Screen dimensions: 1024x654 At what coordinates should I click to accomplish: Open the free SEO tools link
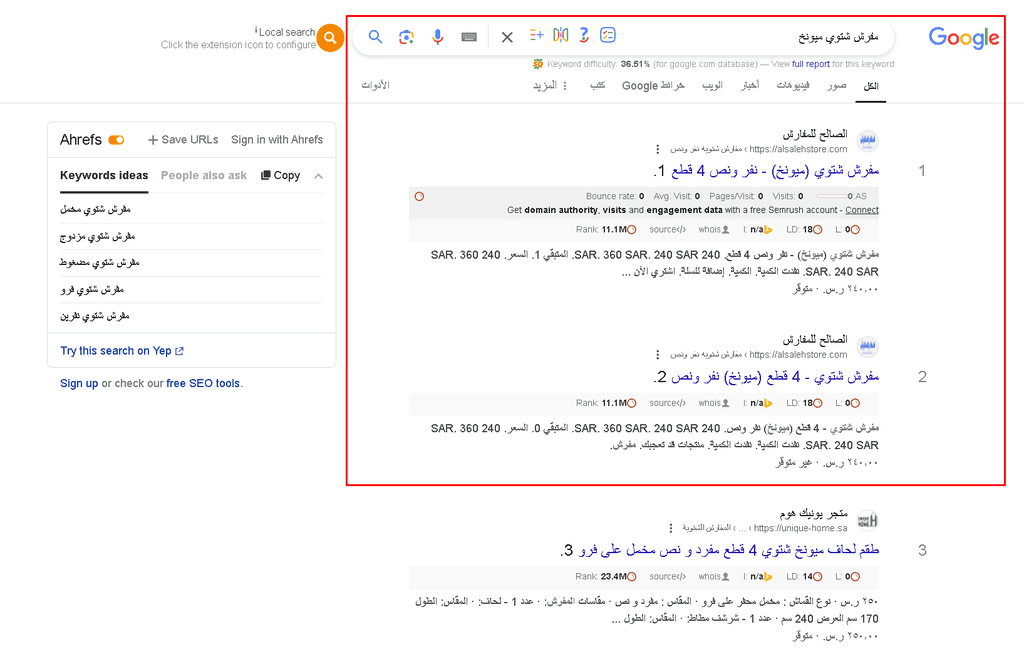coord(203,384)
